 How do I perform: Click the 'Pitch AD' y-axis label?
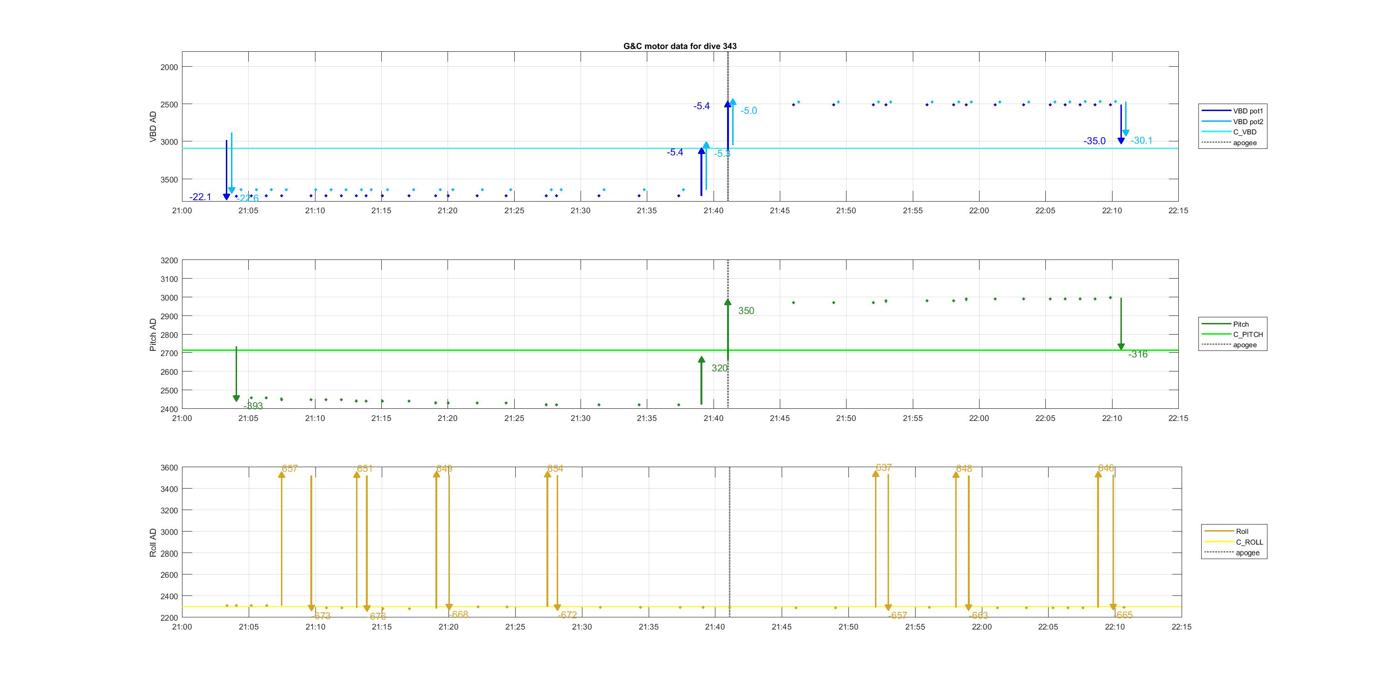[154, 335]
